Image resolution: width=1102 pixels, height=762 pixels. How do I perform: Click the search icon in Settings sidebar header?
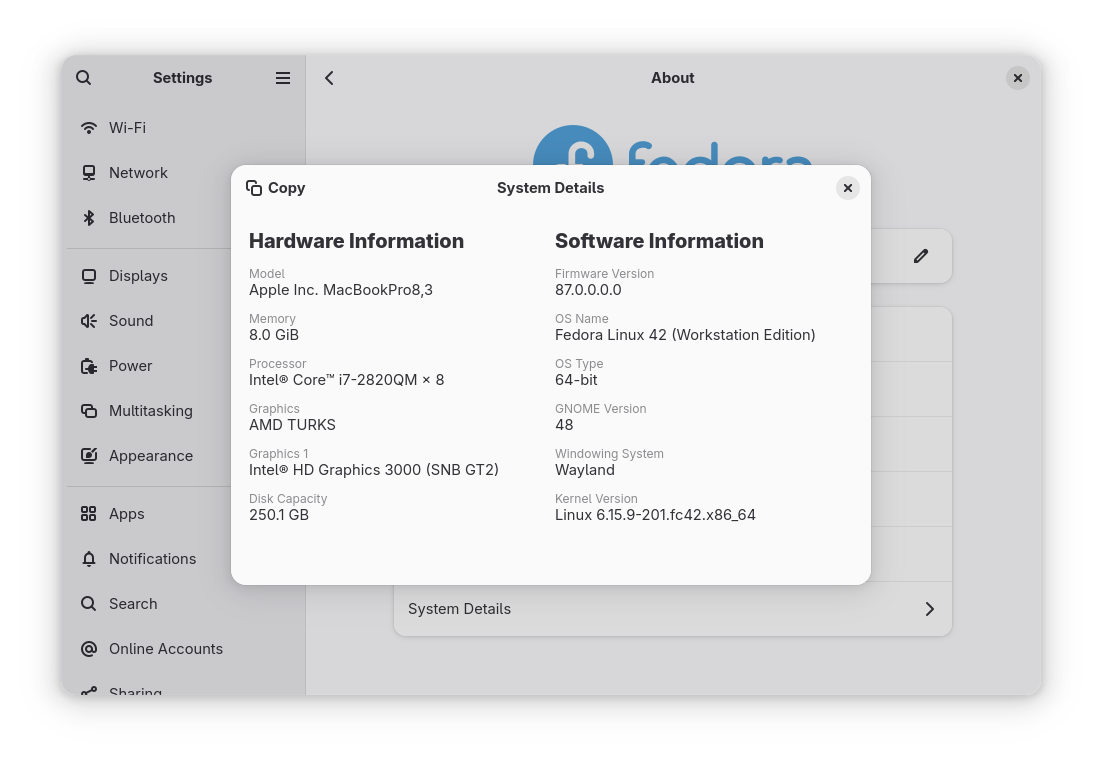(84, 78)
